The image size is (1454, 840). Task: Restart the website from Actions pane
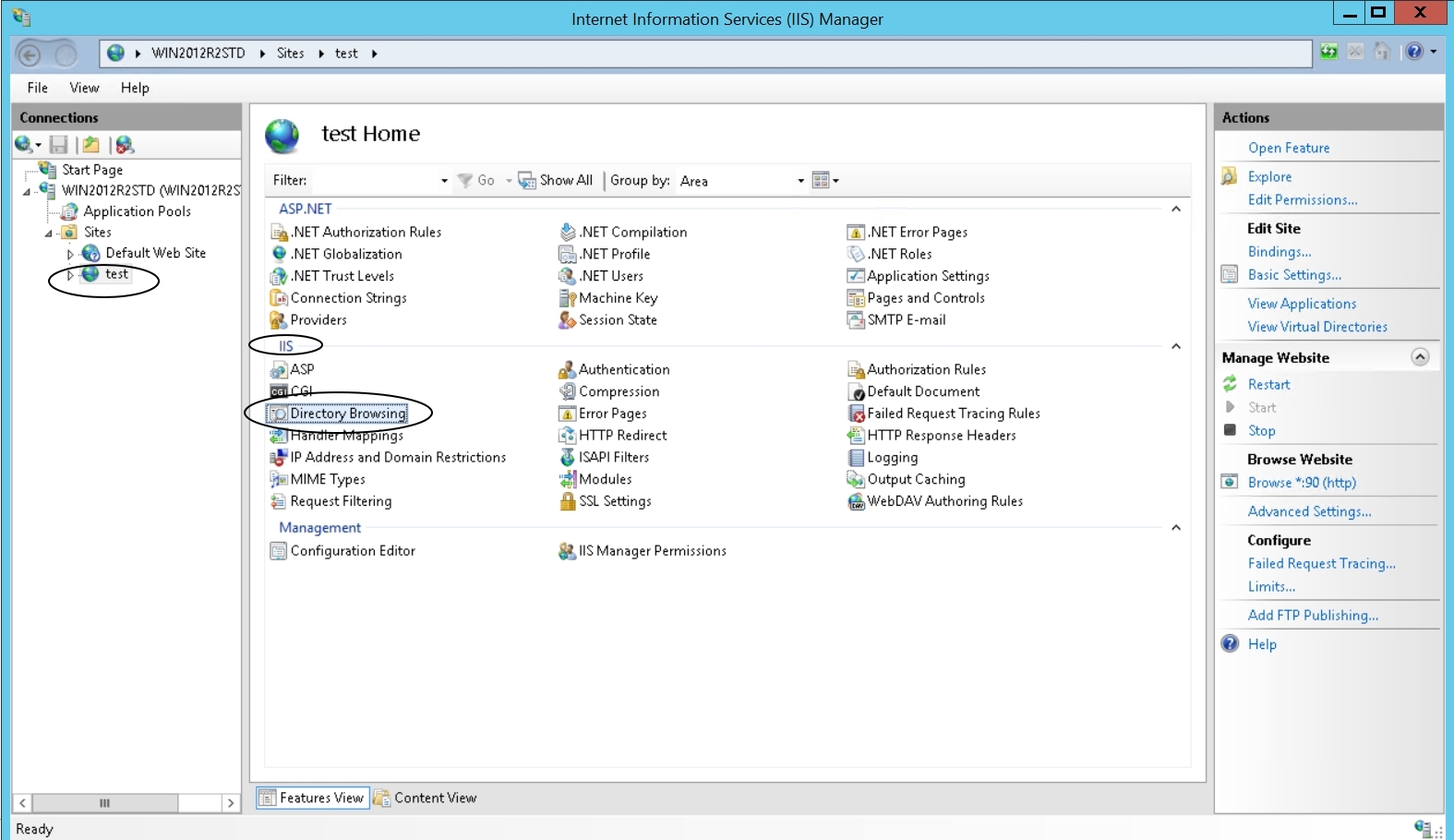pyautogui.click(x=1268, y=384)
